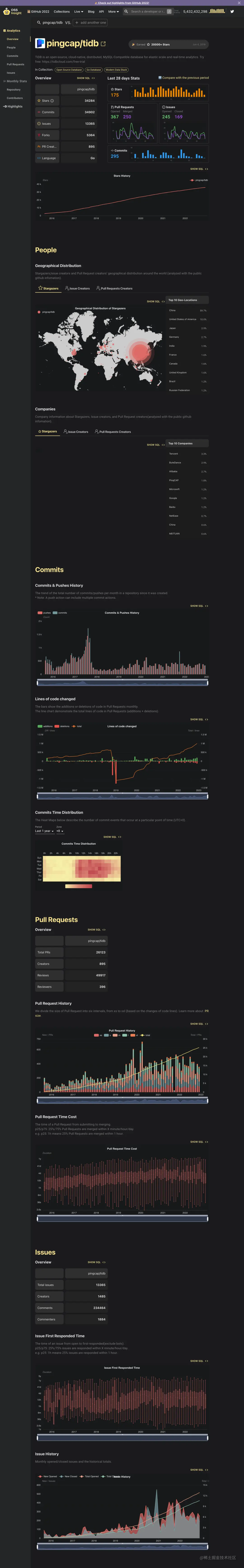Switch to Pull Requests Creators tab under Geographical Distribution
Viewport: 244px width, 1568px height.
(114, 289)
